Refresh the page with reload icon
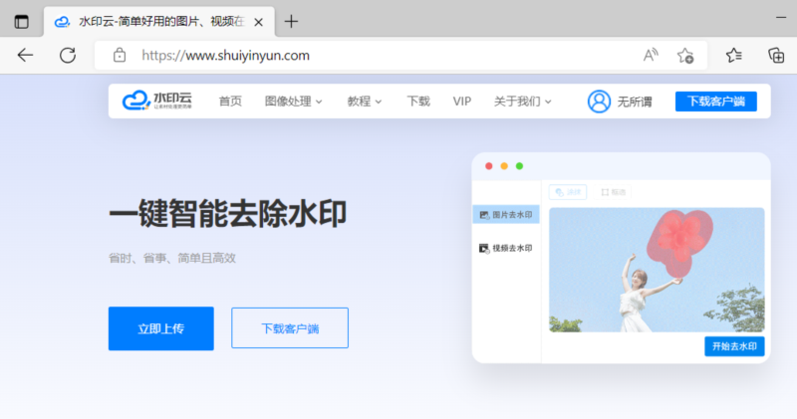The image size is (797, 419). [68, 55]
